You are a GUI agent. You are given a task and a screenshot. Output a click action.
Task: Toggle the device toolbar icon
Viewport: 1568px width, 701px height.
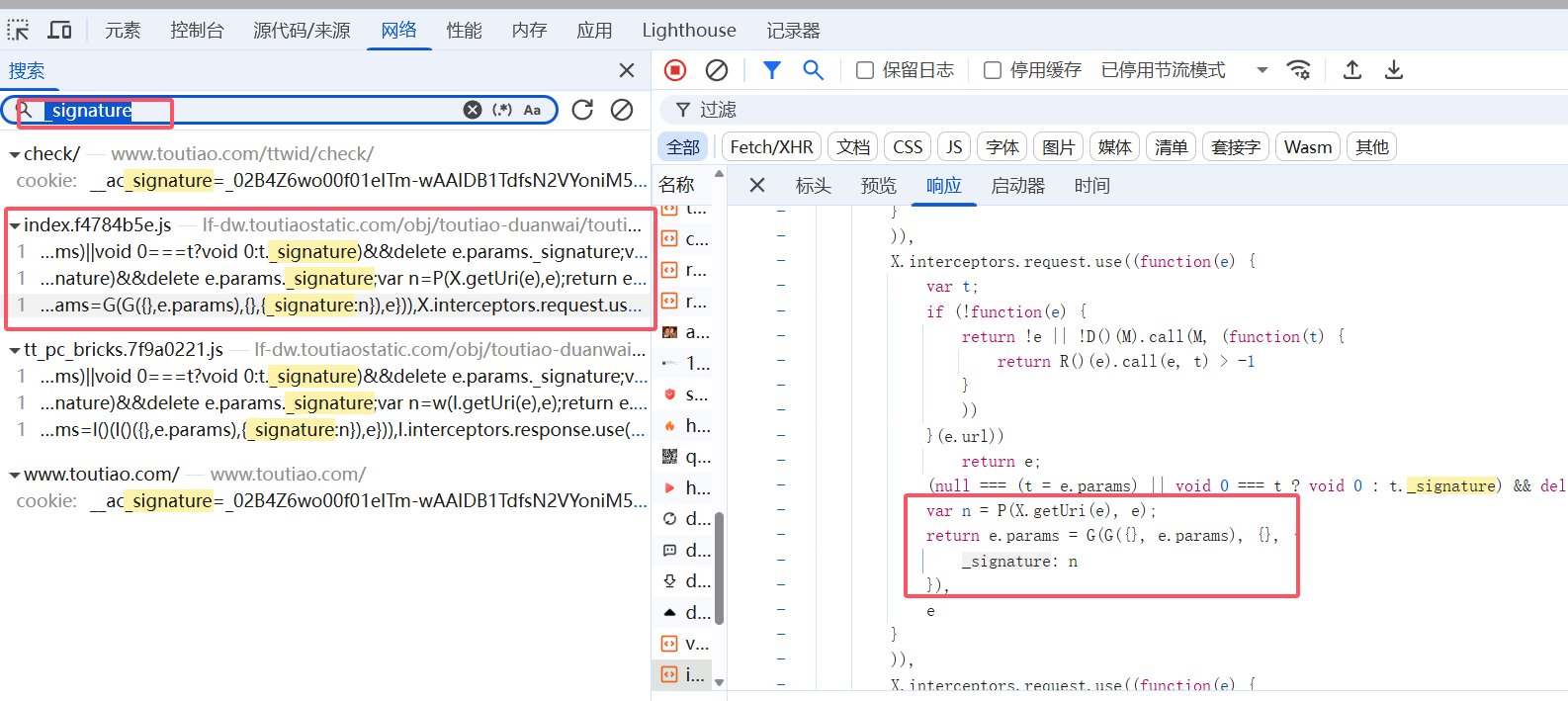point(59,30)
